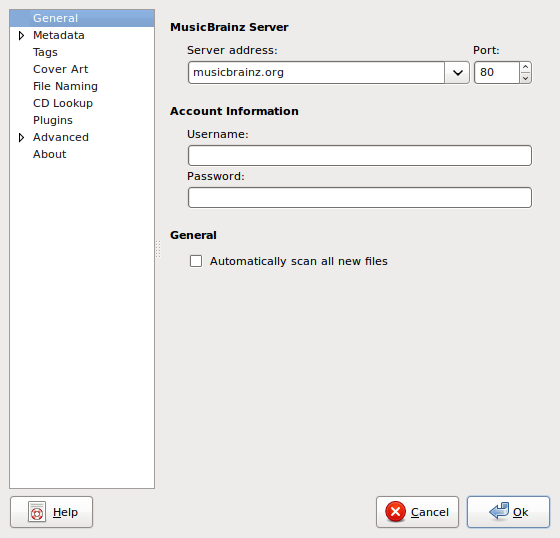This screenshot has height=538, width=560.
Task: Click the red X Cancel icon
Action: point(396,512)
